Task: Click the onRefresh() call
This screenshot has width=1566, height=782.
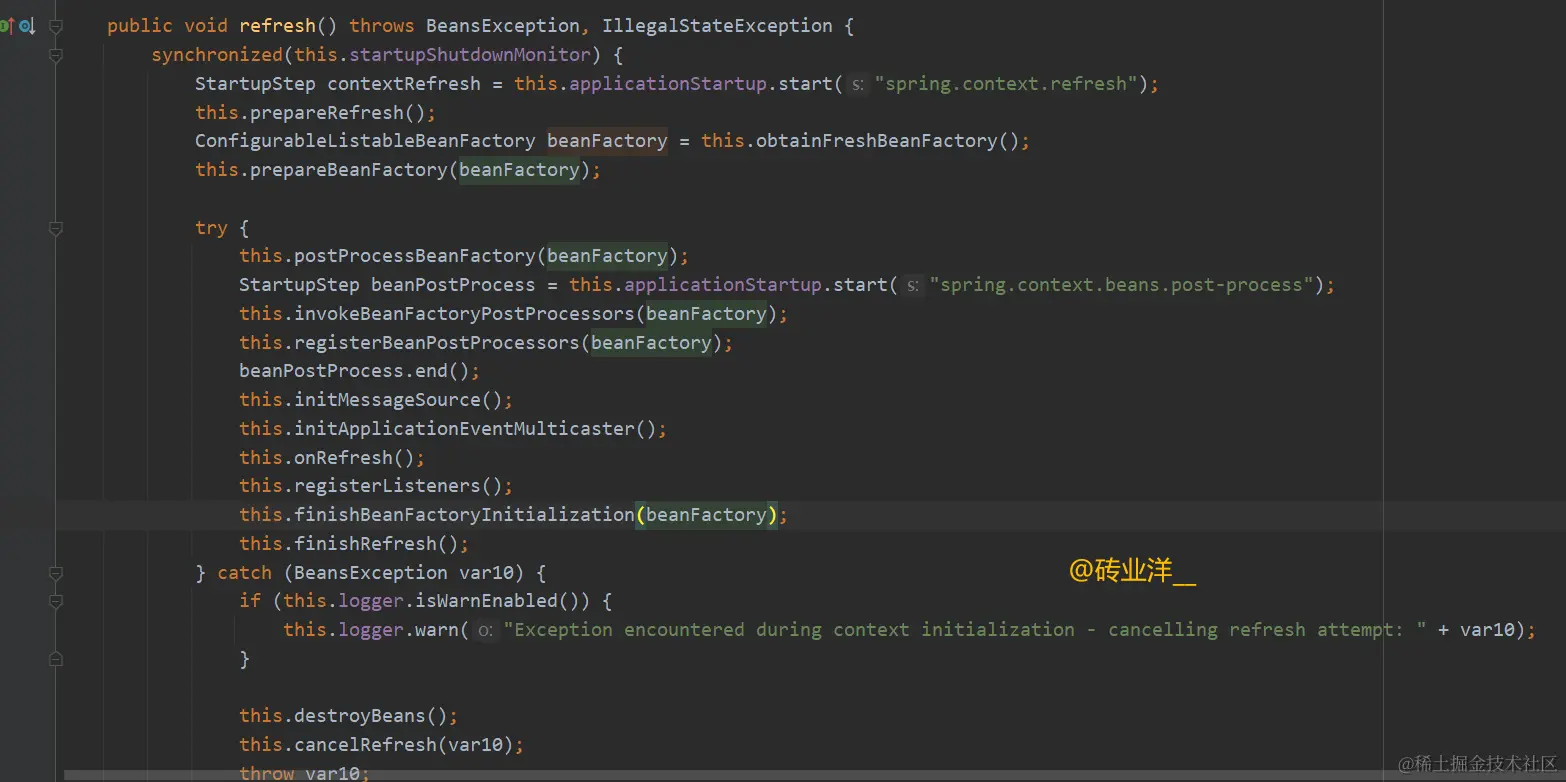Action: point(354,458)
